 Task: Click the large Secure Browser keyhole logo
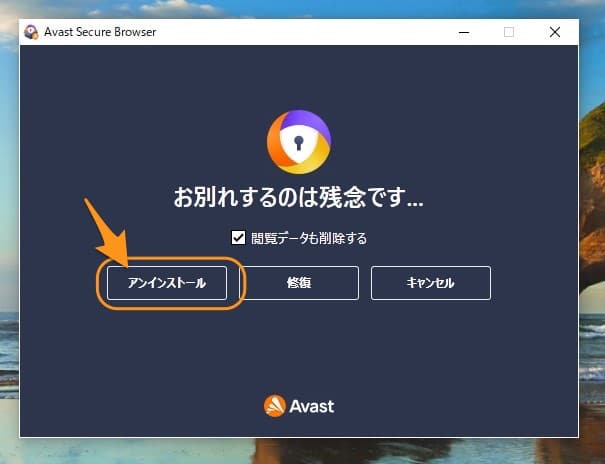(298, 143)
